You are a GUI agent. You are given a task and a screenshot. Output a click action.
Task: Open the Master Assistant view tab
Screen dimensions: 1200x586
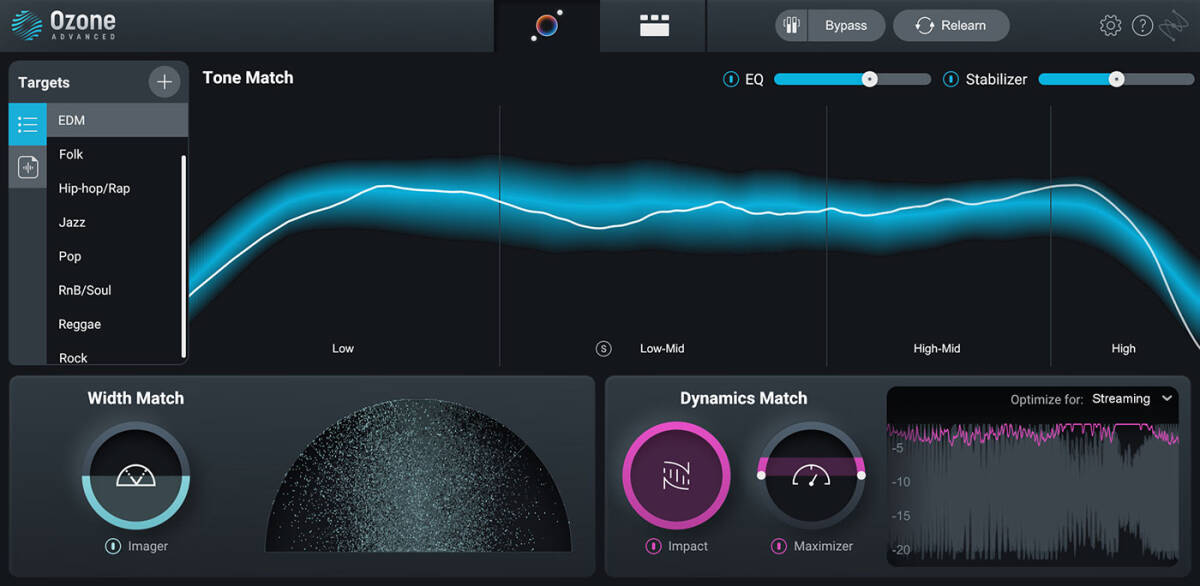[547, 25]
